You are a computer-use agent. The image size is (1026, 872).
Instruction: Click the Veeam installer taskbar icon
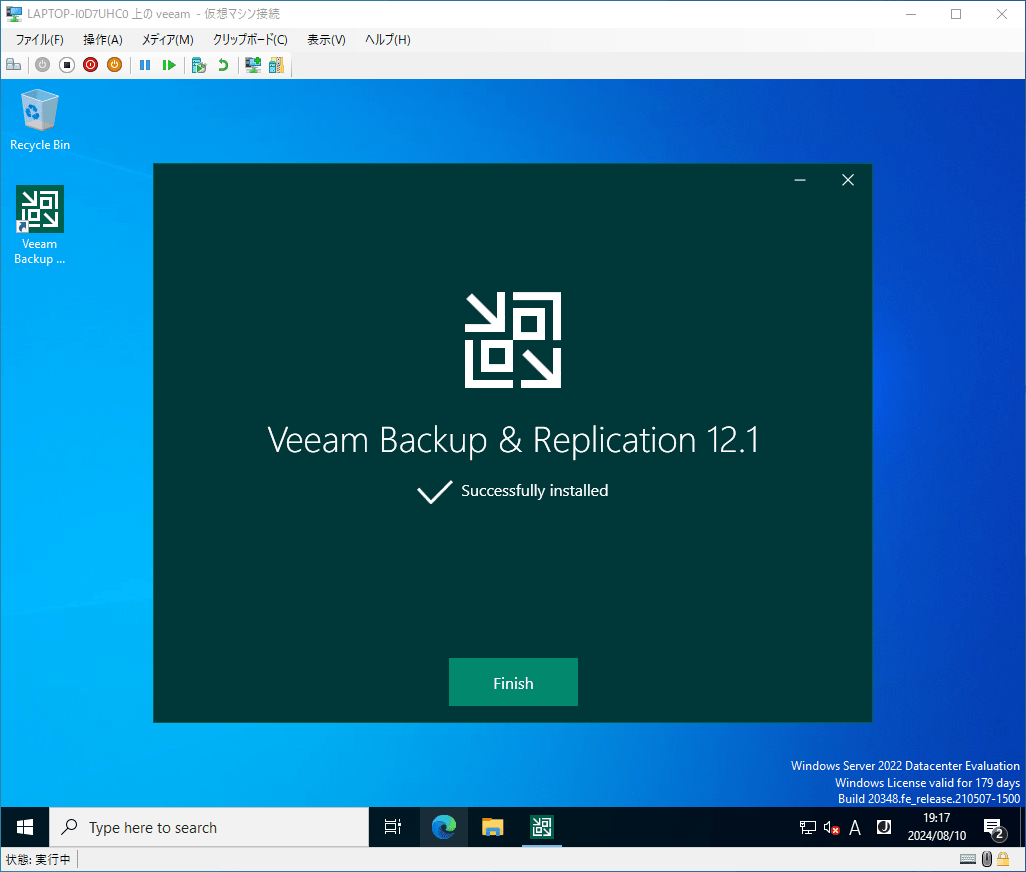tap(542, 828)
